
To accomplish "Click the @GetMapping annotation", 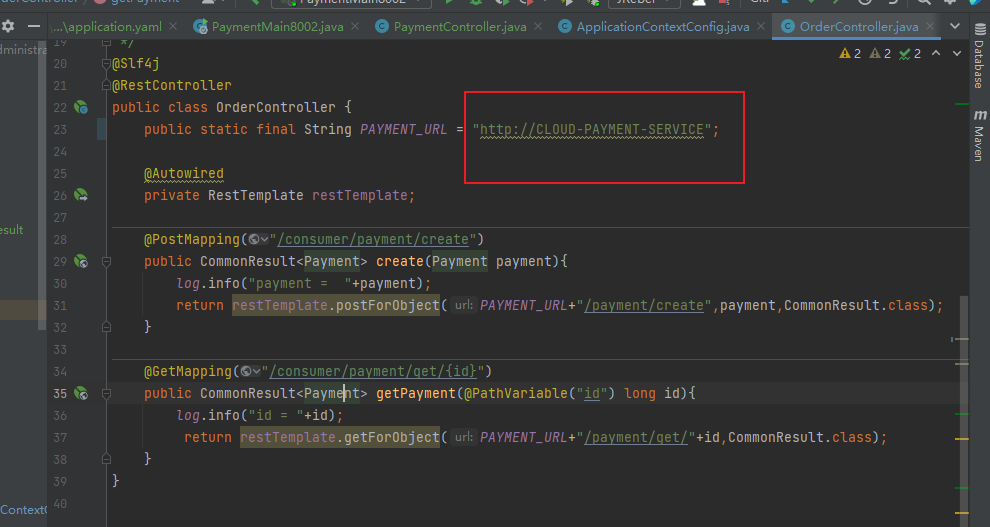I will point(188,371).
